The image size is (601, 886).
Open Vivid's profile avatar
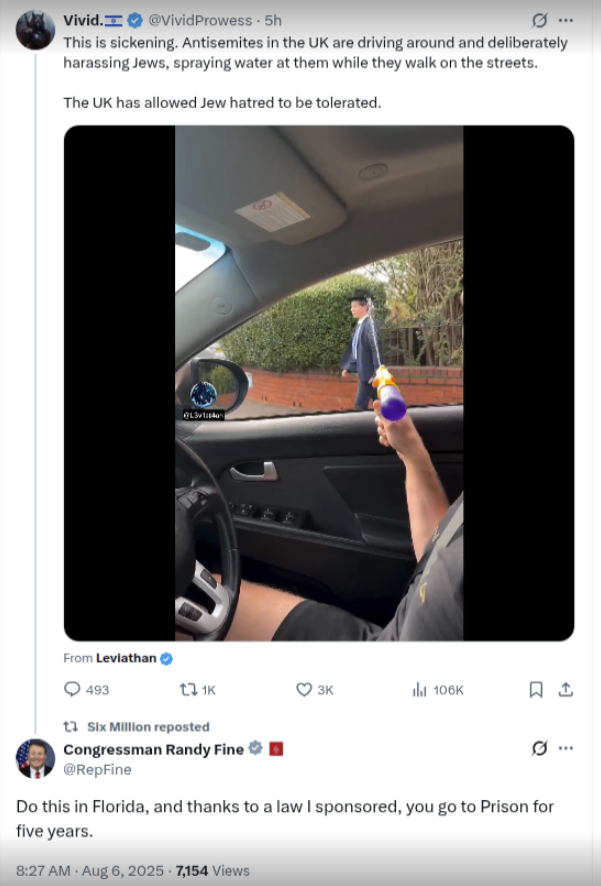click(35, 30)
